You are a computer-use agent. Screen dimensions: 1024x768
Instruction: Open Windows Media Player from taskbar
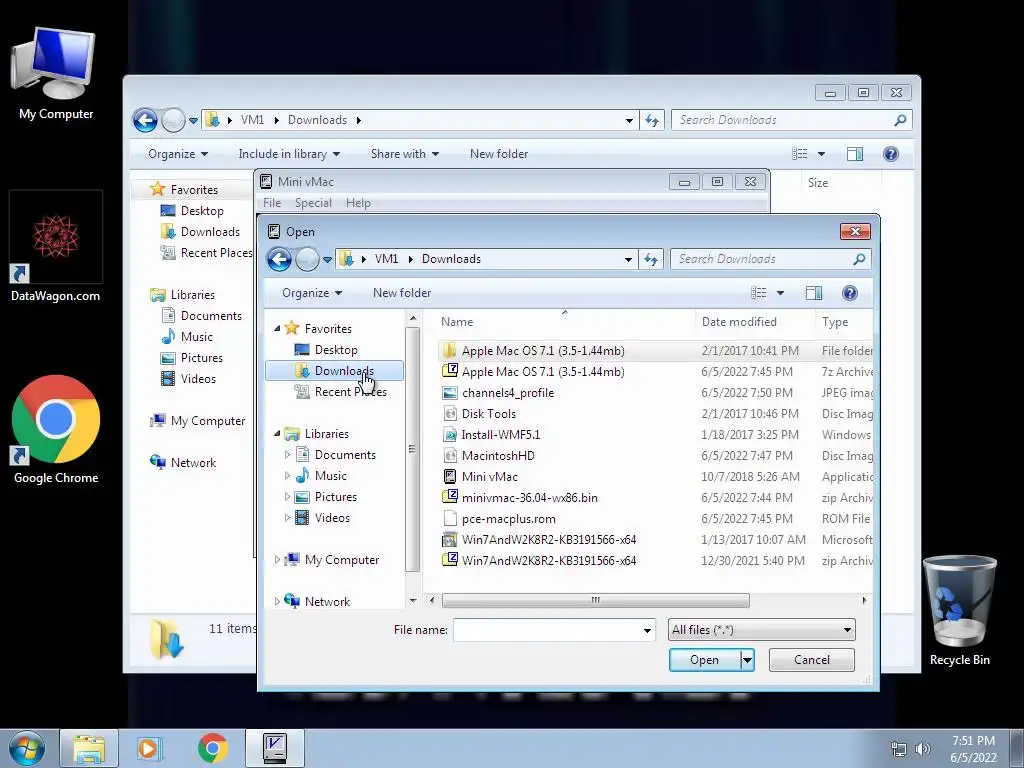pyautogui.click(x=149, y=748)
